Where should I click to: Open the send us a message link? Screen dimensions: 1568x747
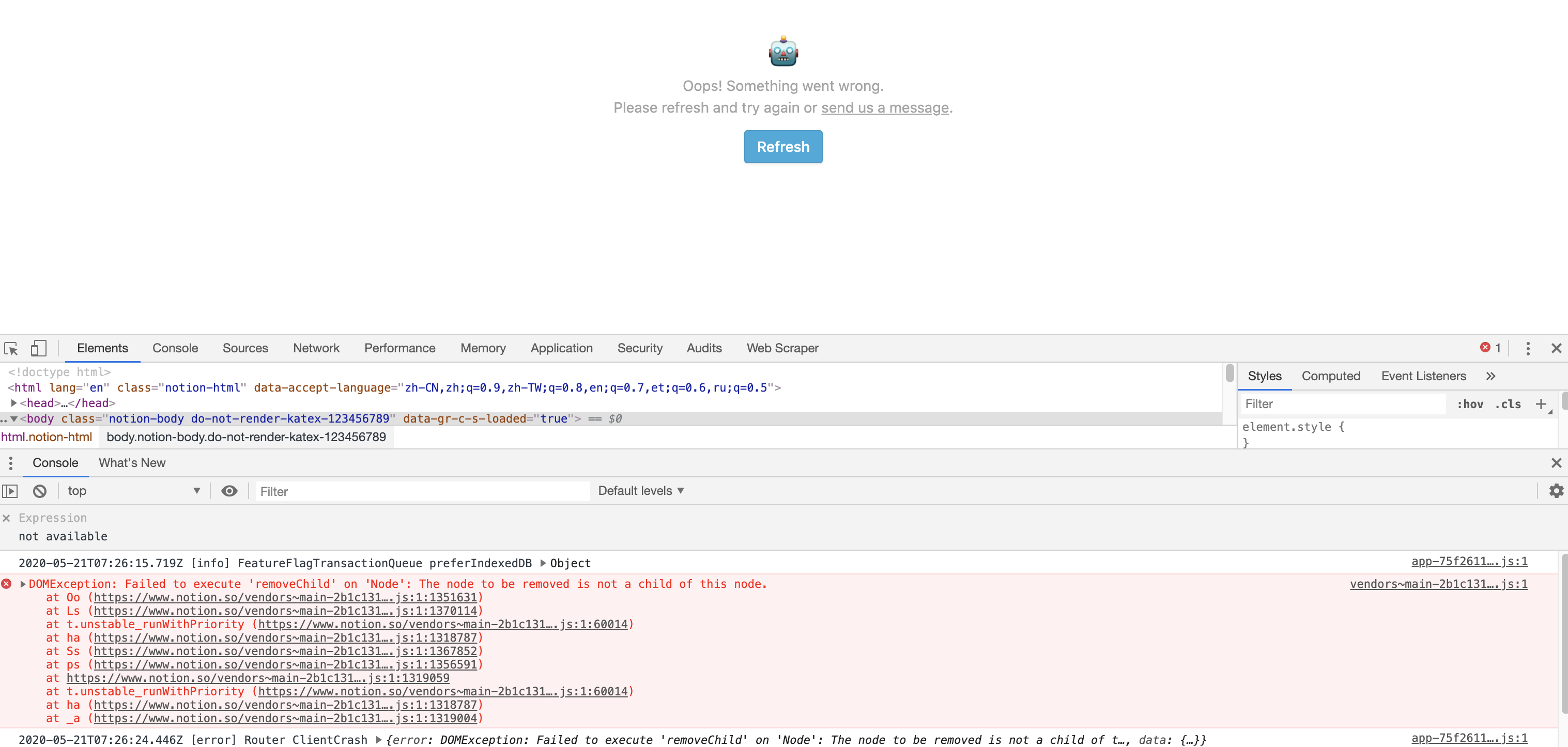[x=884, y=107]
